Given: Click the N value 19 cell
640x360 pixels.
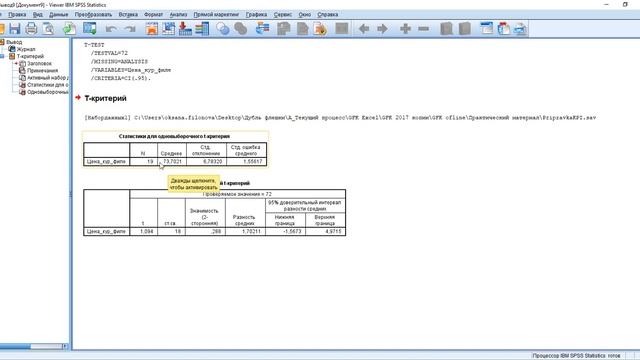Looking at the screenshot, I should click(x=143, y=162).
